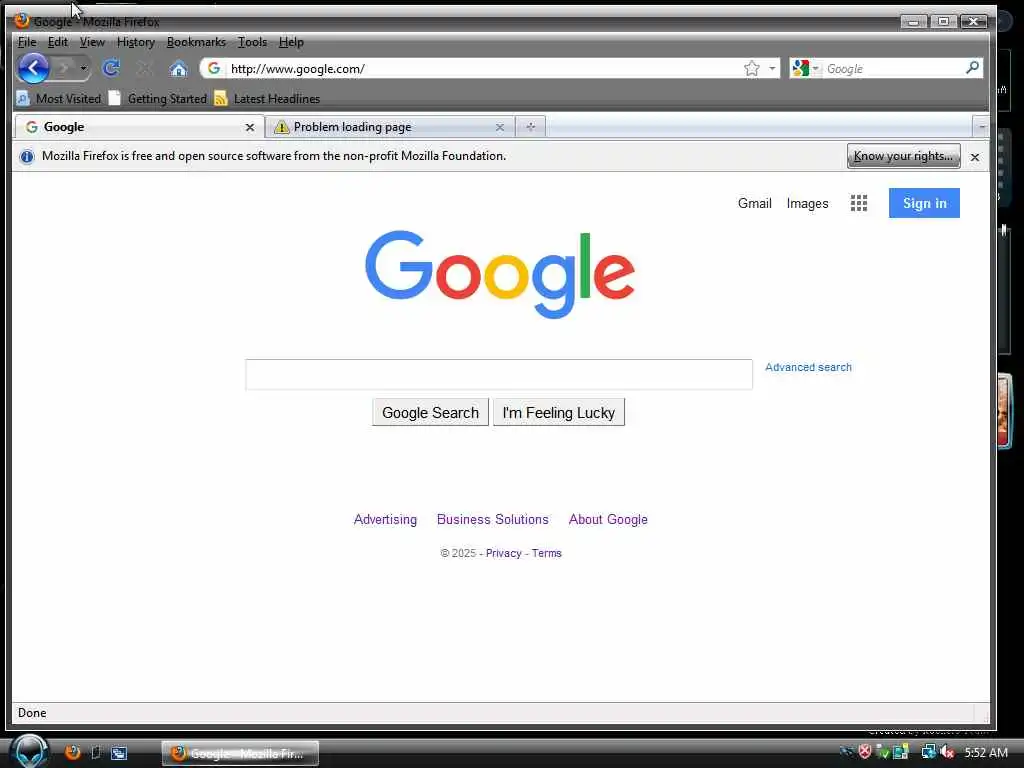Click the red security shield tray icon
The height and width of the screenshot is (768, 1024).
865,752
